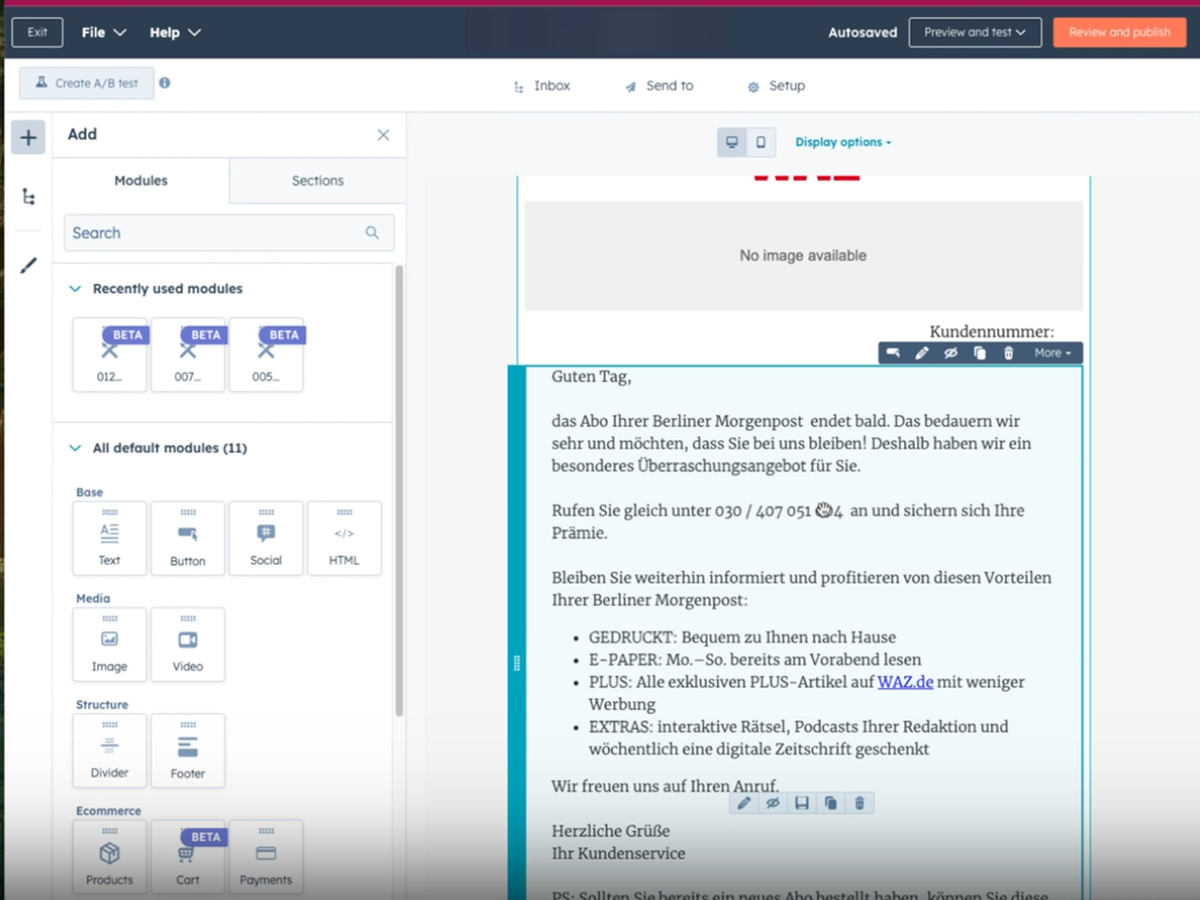The height and width of the screenshot is (900, 1200).
Task: Click the module Search input field
Action: [x=229, y=233]
